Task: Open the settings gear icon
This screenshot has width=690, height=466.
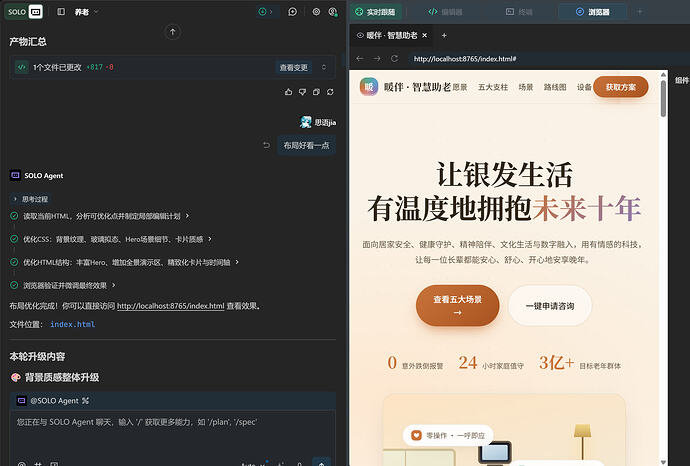Action: click(x=316, y=12)
